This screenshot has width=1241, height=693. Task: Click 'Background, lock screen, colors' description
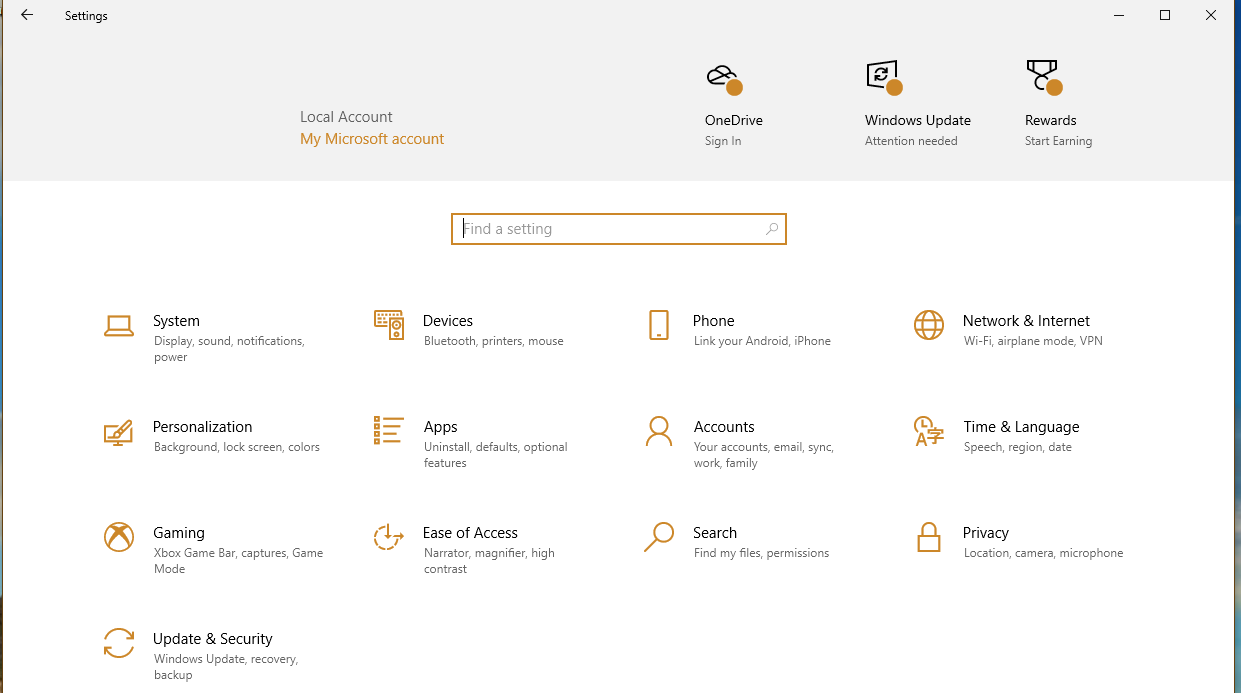tap(237, 447)
